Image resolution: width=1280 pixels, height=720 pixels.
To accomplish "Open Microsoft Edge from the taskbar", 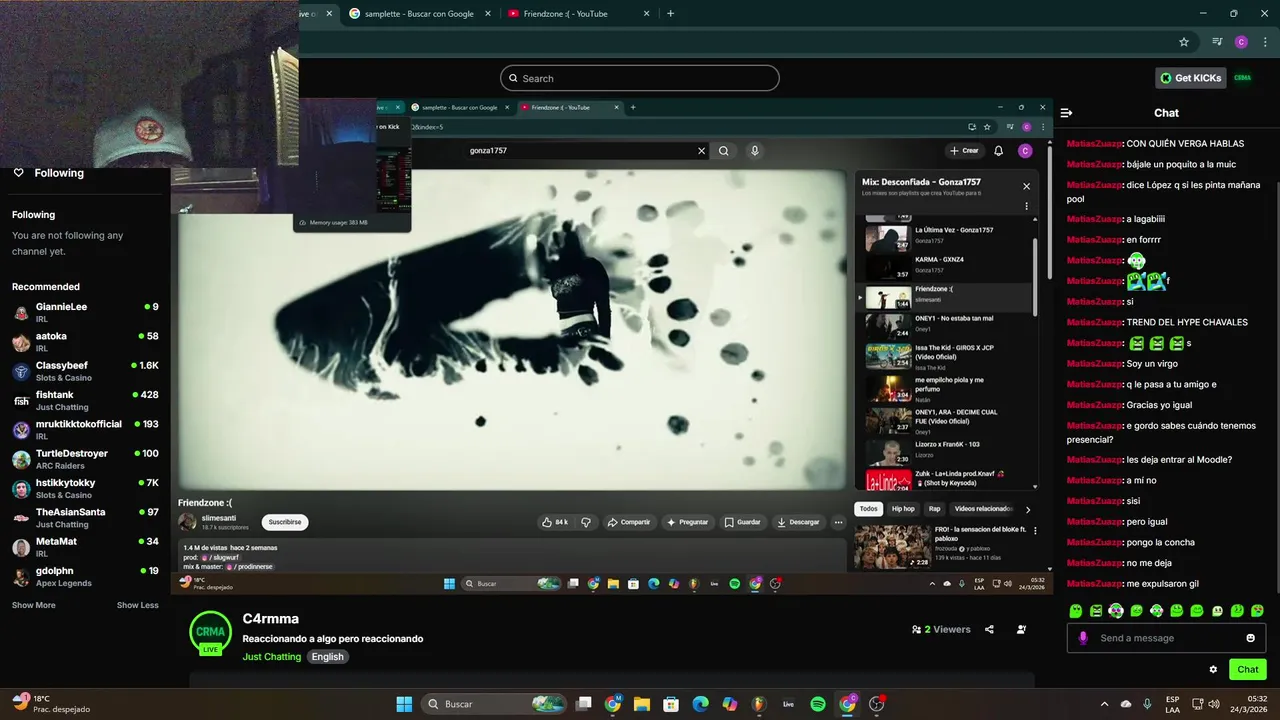I will click(700, 704).
